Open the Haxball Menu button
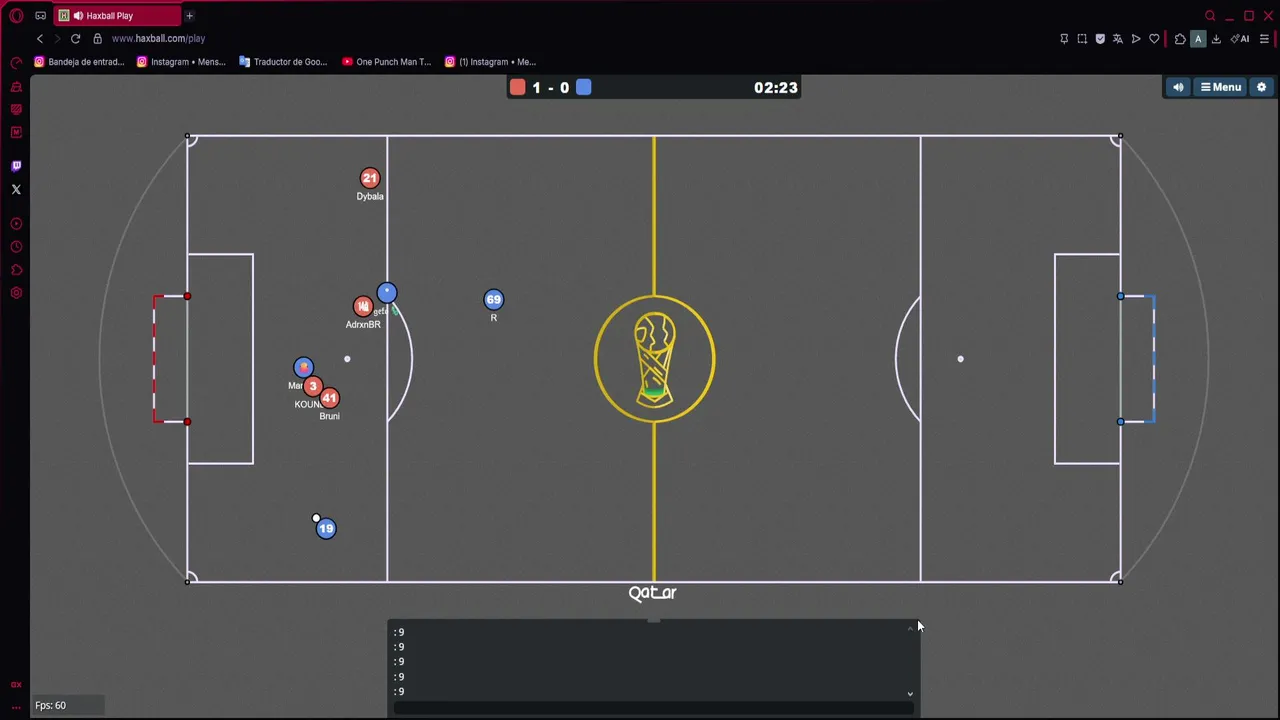This screenshot has height=720, width=1280. pos(1220,87)
